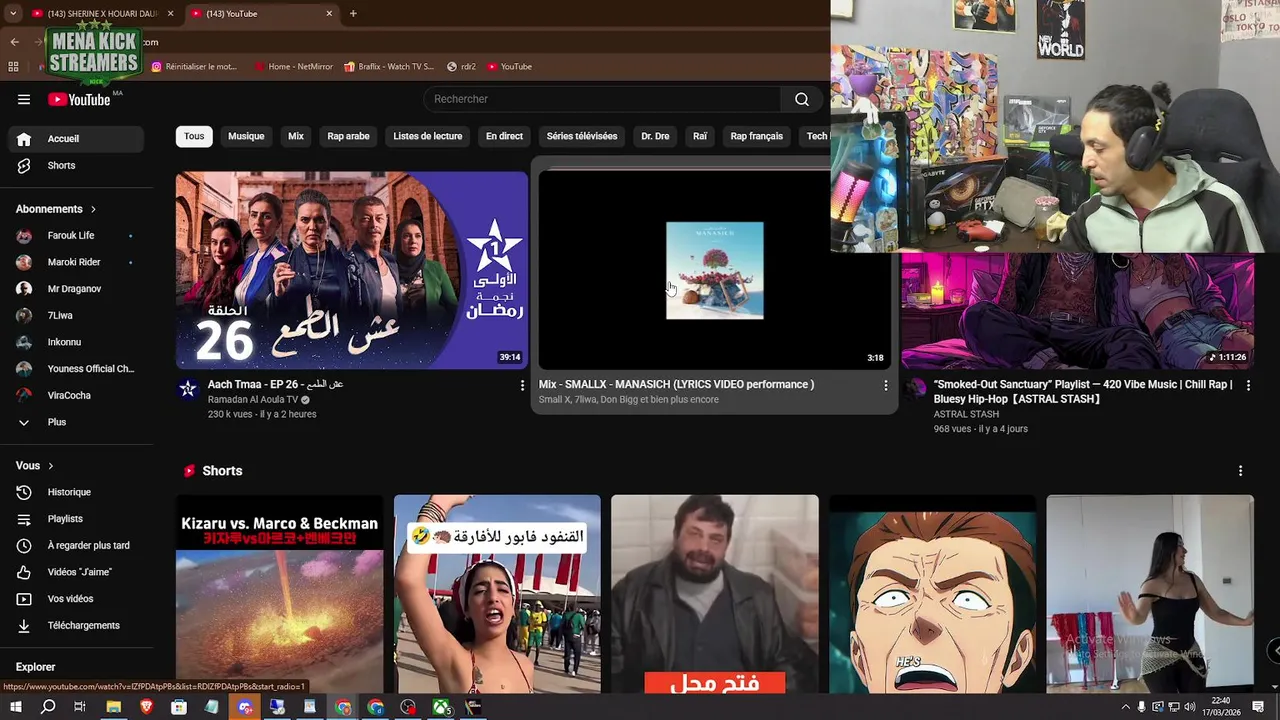The width and height of the screenshot is (1280, 720).
Task: Open the rdr2 bookmark
Action: point(461,67)
